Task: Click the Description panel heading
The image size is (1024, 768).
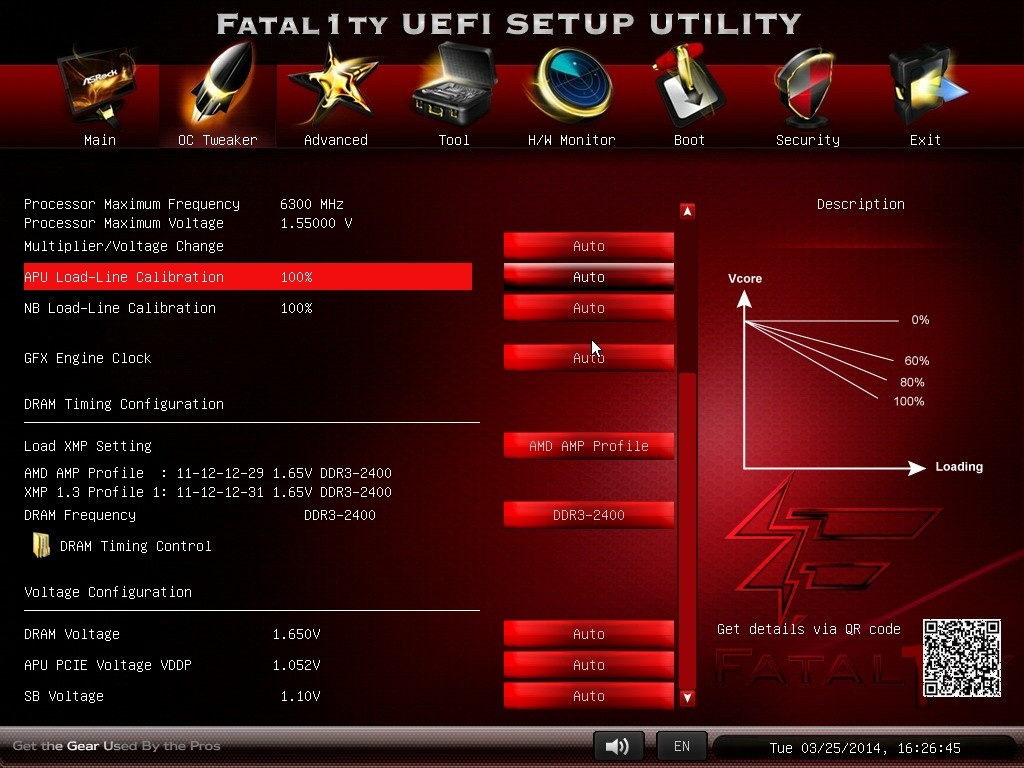Action: click(x=861, y=204)
